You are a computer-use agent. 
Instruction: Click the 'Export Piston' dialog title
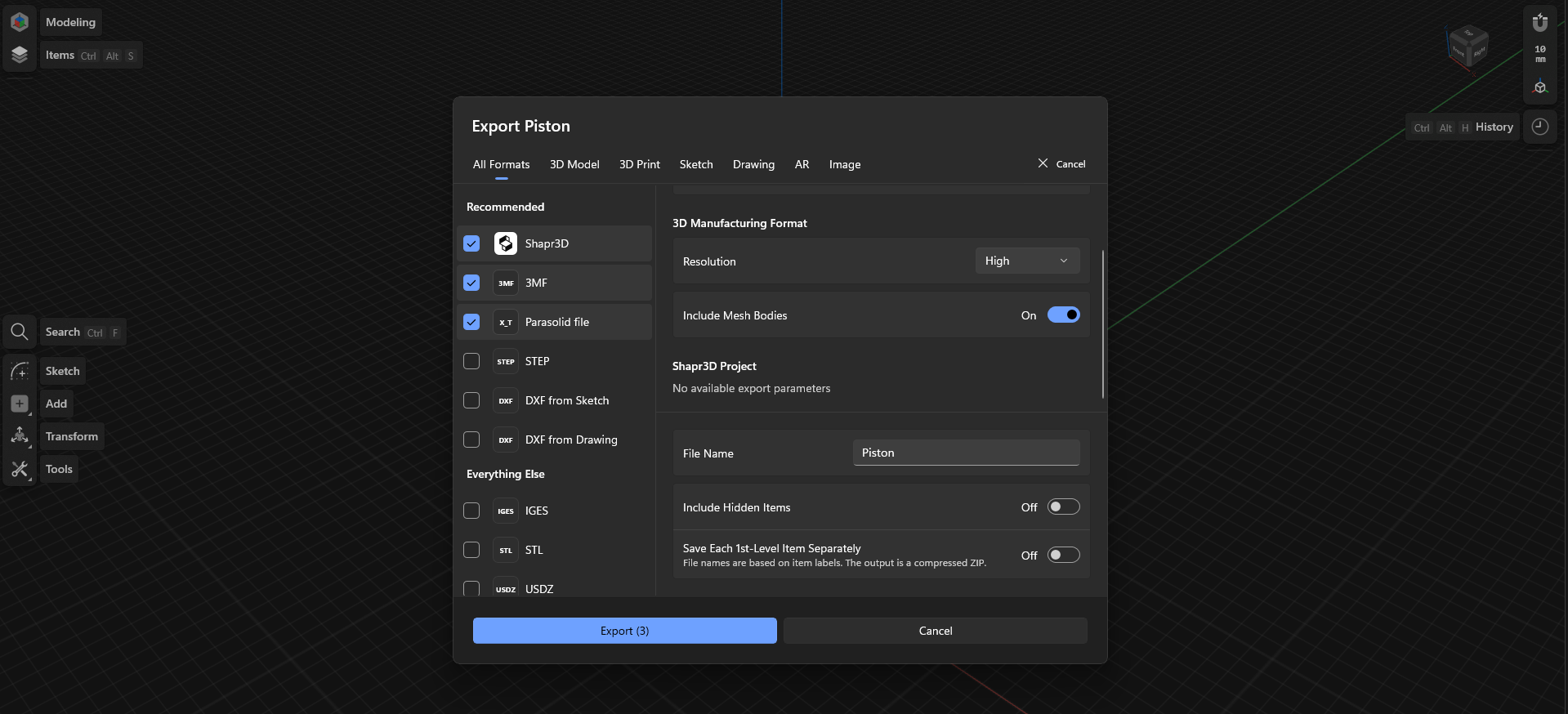click(520, 126)
